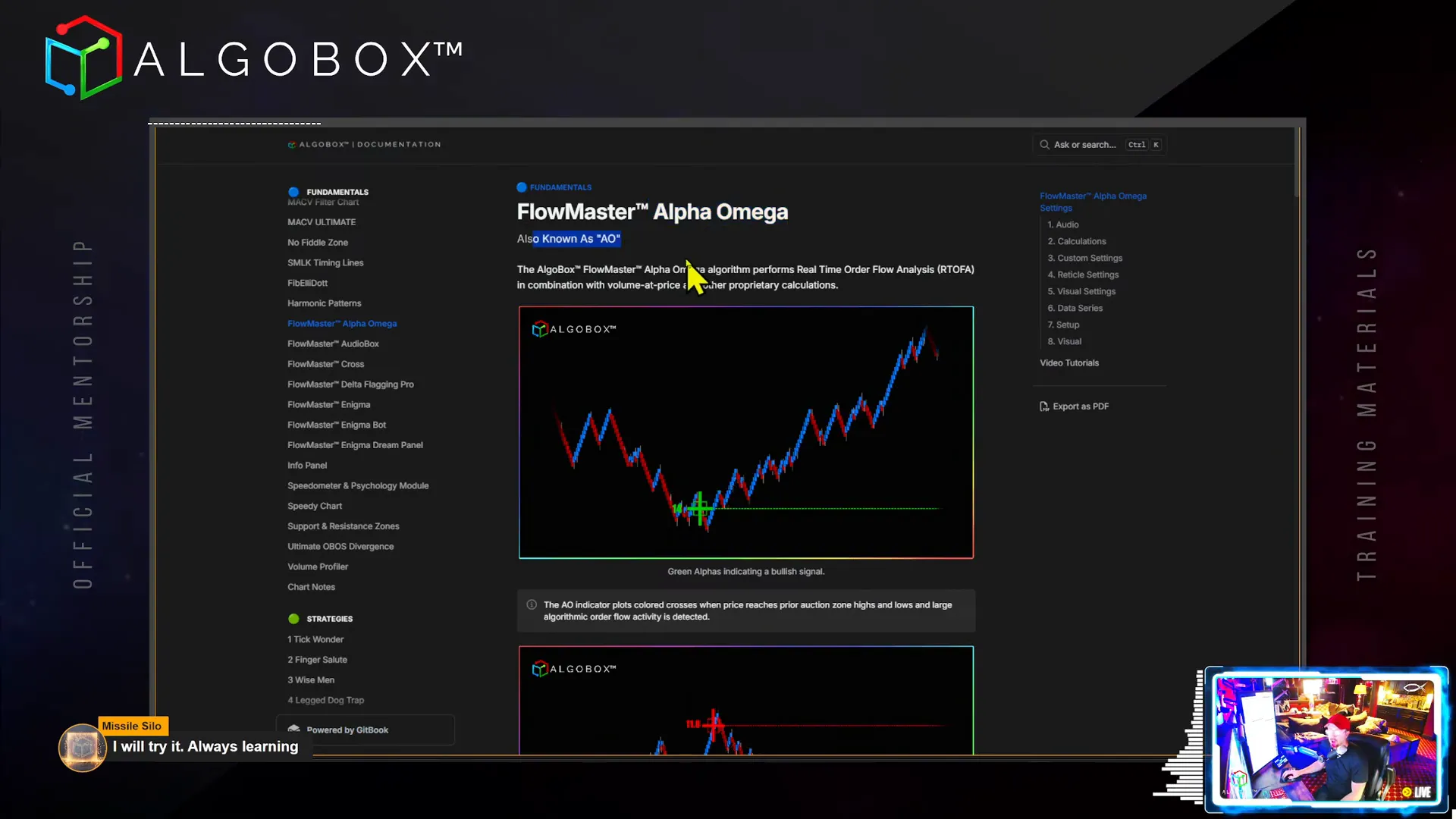Click the AlgoBox cube logo top left
Screen dimensions: 1456x819
(x=83, y=58)
